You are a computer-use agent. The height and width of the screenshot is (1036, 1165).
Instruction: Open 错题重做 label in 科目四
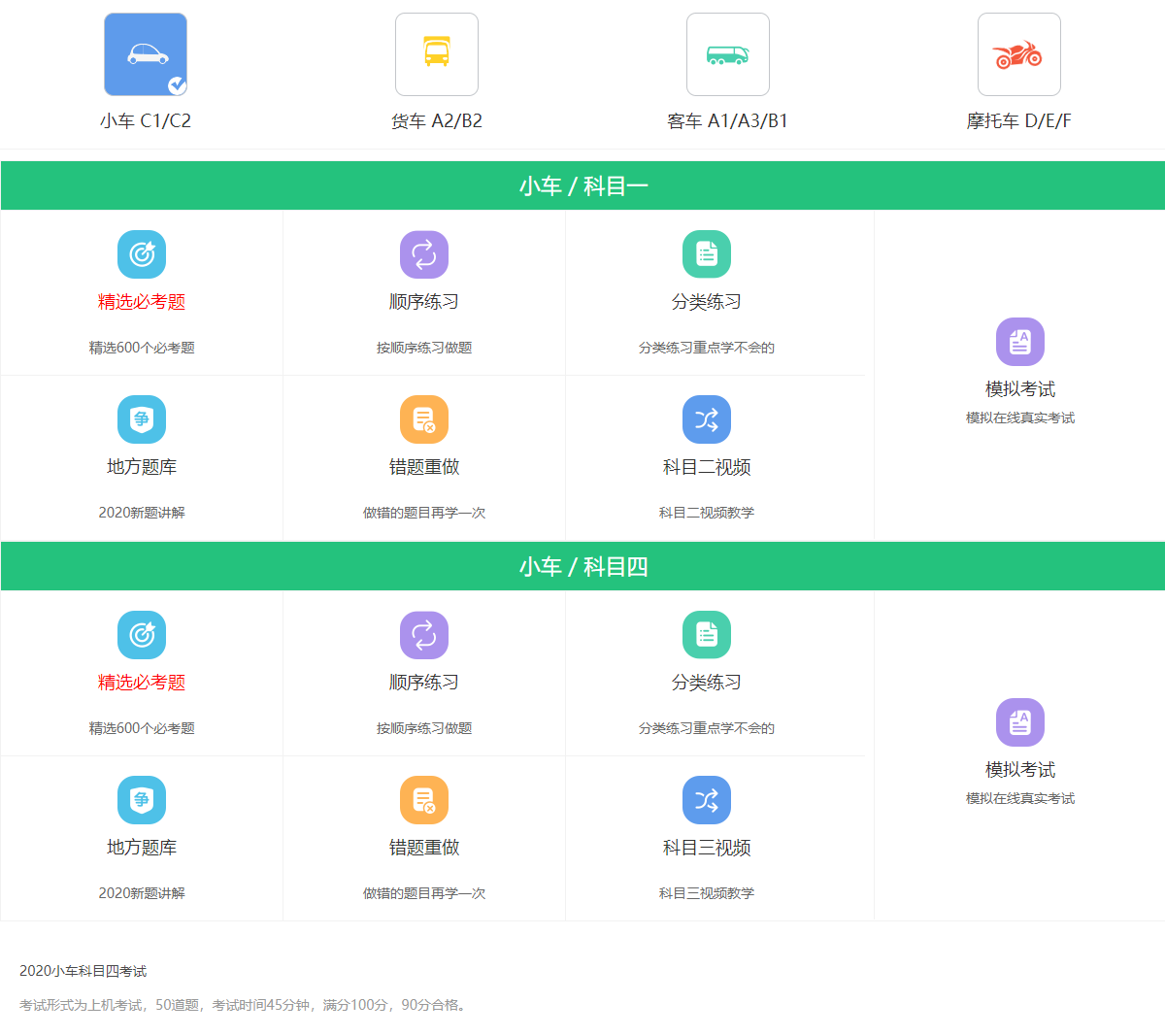click(x=424, y=848)
